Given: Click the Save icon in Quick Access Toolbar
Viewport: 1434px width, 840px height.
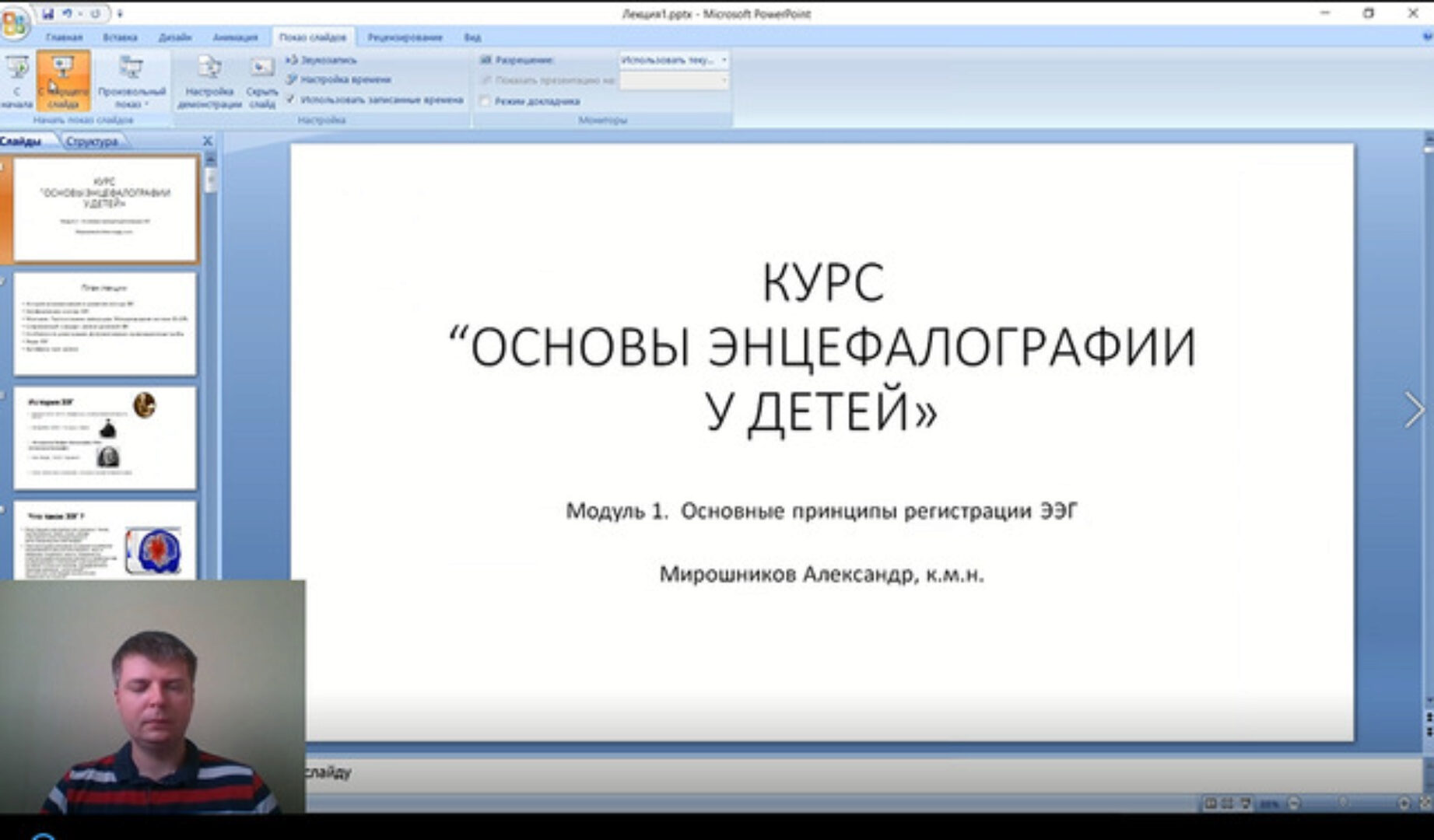Looking at the screenshot, I should 49,11.
